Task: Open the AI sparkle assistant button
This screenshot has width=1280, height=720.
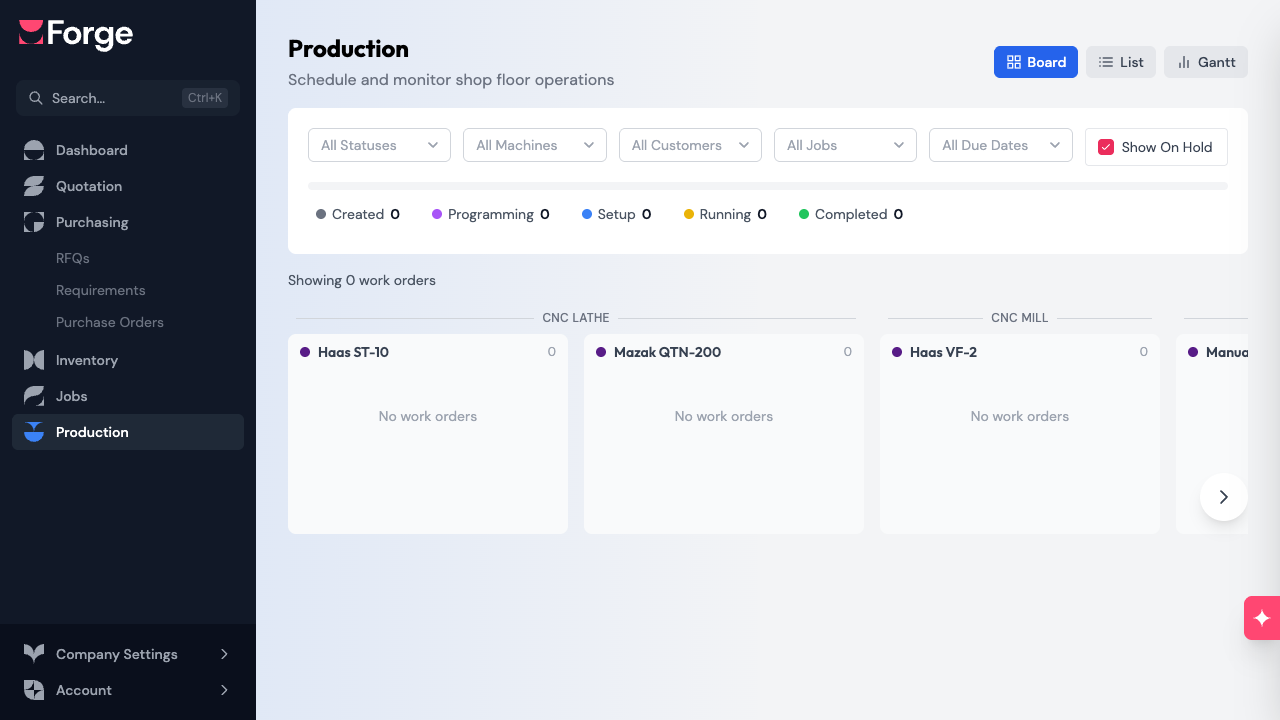Action: pos(1261,618)
